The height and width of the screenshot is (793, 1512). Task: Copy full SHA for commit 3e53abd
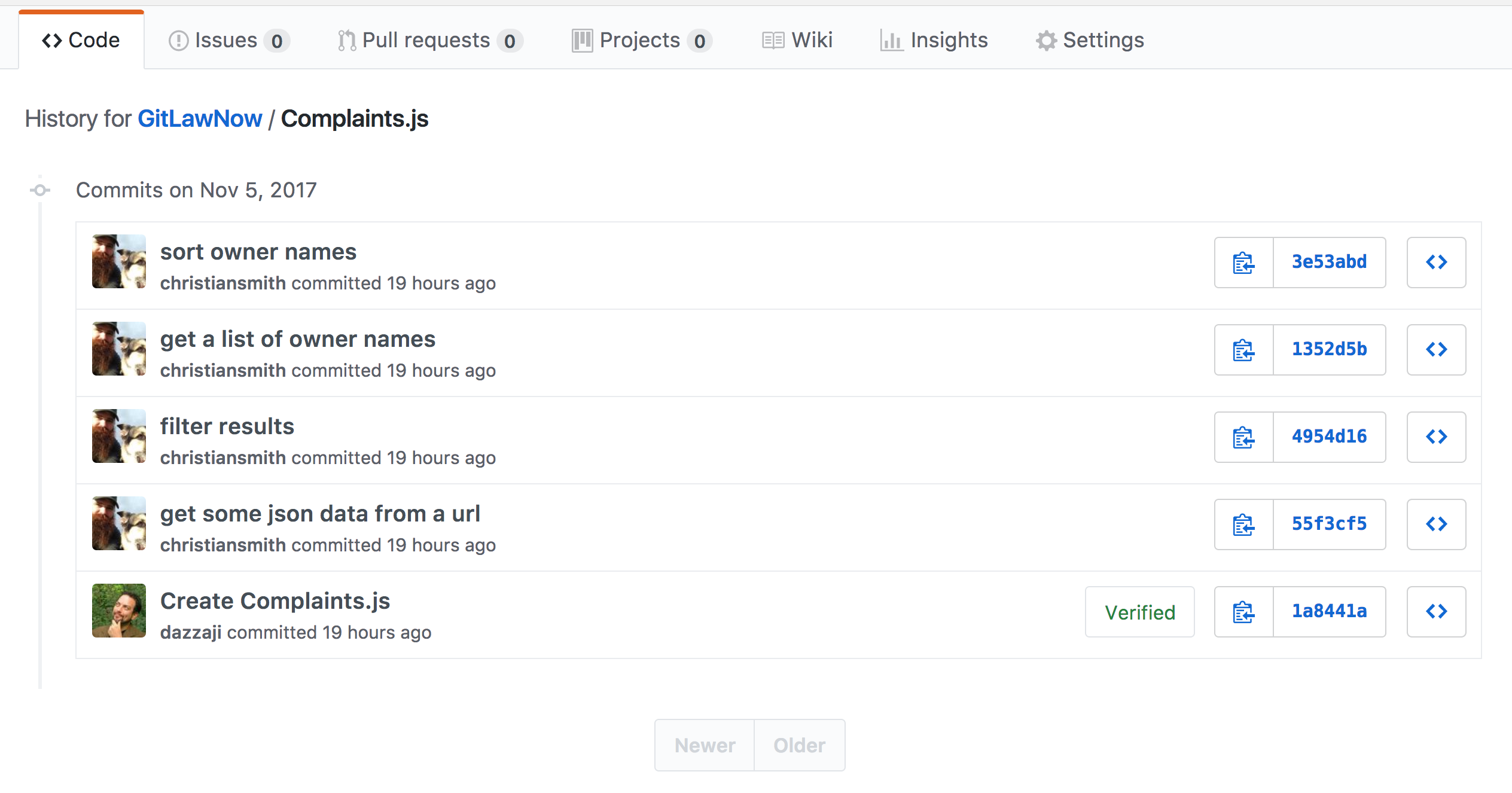tap(1243, 263)
